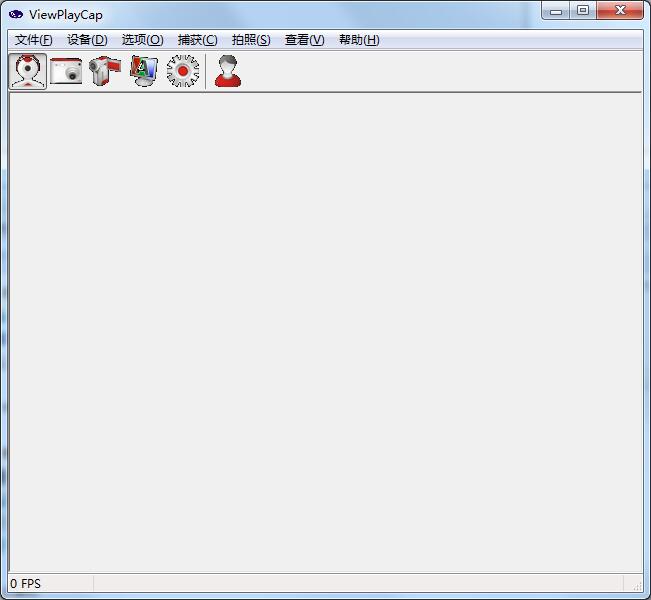
Task: Click the photo camera snapshot icon
Action: click(66, 71)
